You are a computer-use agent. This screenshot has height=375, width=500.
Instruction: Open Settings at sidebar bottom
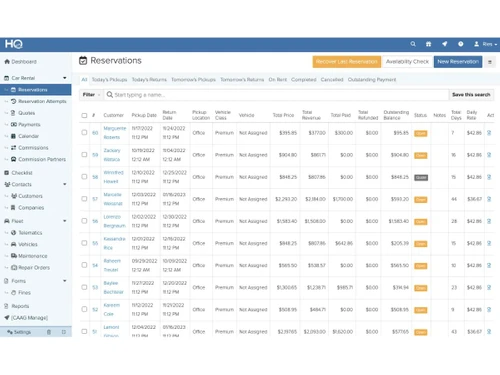click(19, 332)
